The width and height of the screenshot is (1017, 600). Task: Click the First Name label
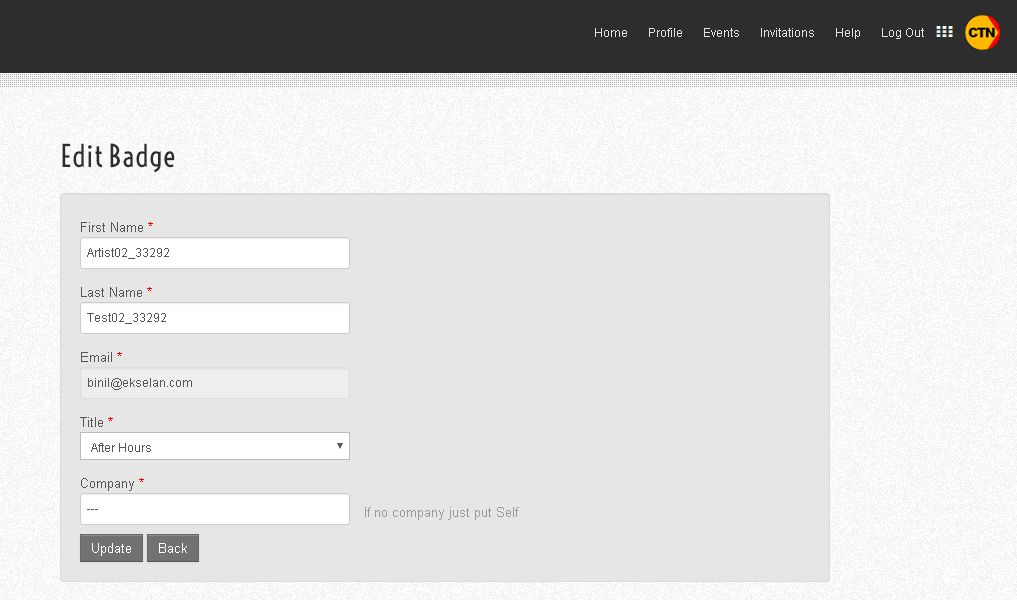112,228
